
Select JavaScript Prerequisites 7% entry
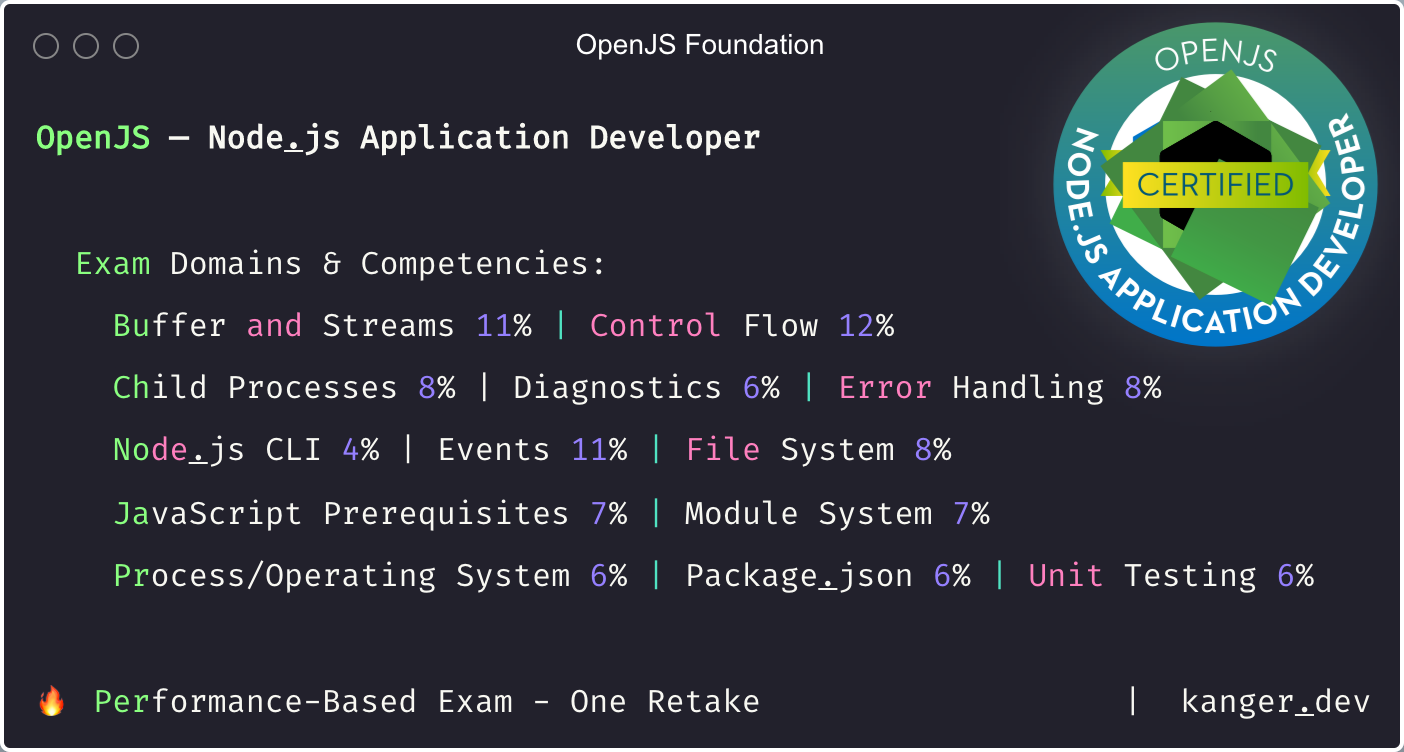pos(370,514)
